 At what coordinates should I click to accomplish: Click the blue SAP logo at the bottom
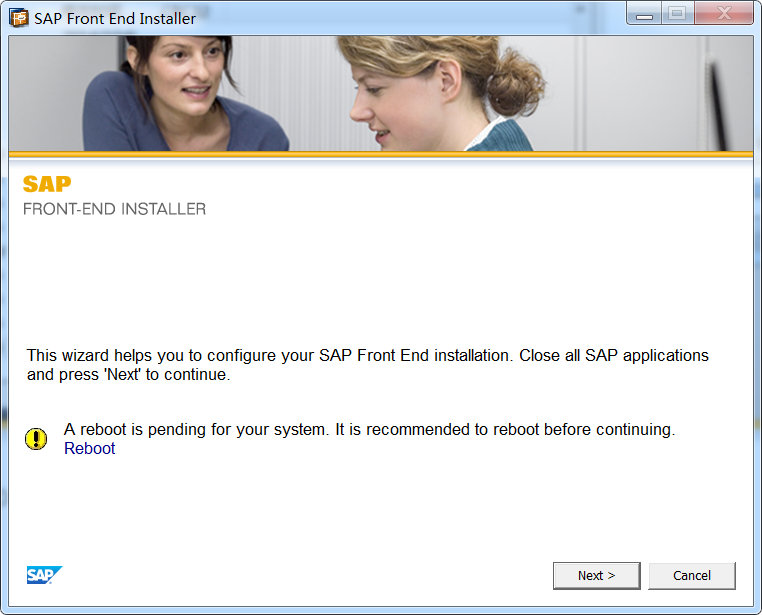(x=44, y=575)
